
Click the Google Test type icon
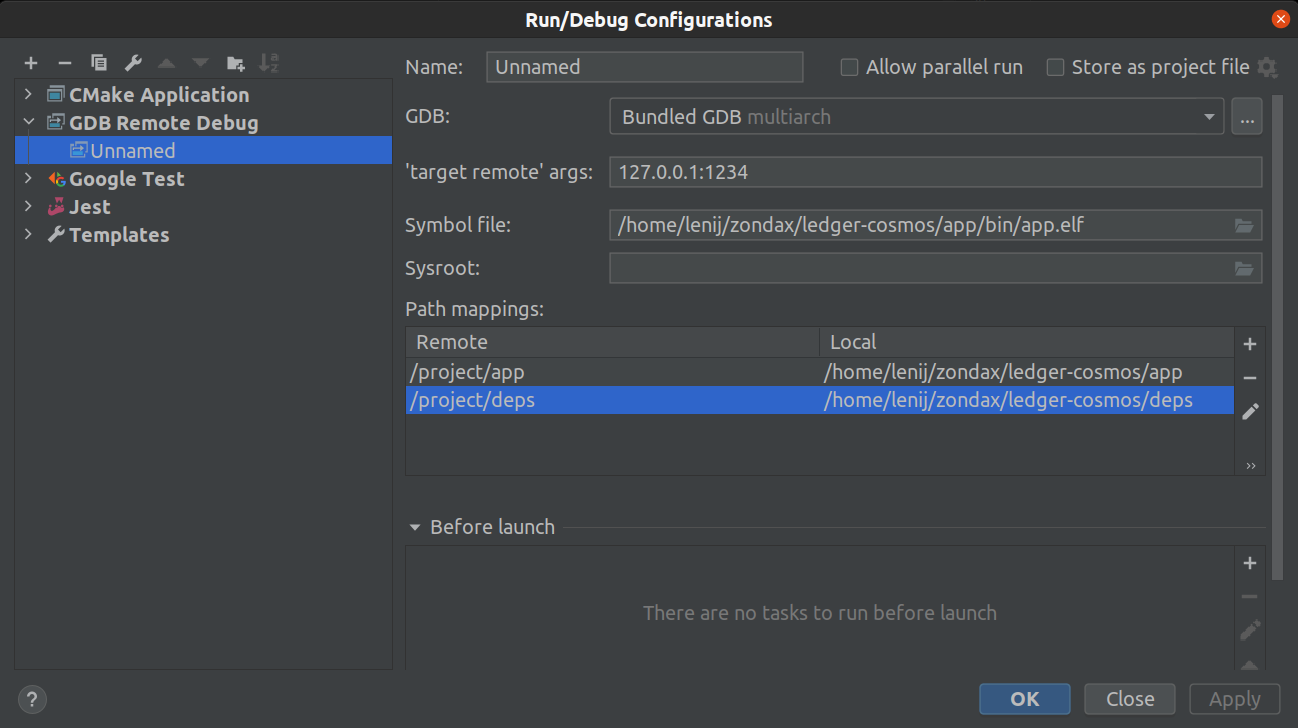[x=56, y=179]
